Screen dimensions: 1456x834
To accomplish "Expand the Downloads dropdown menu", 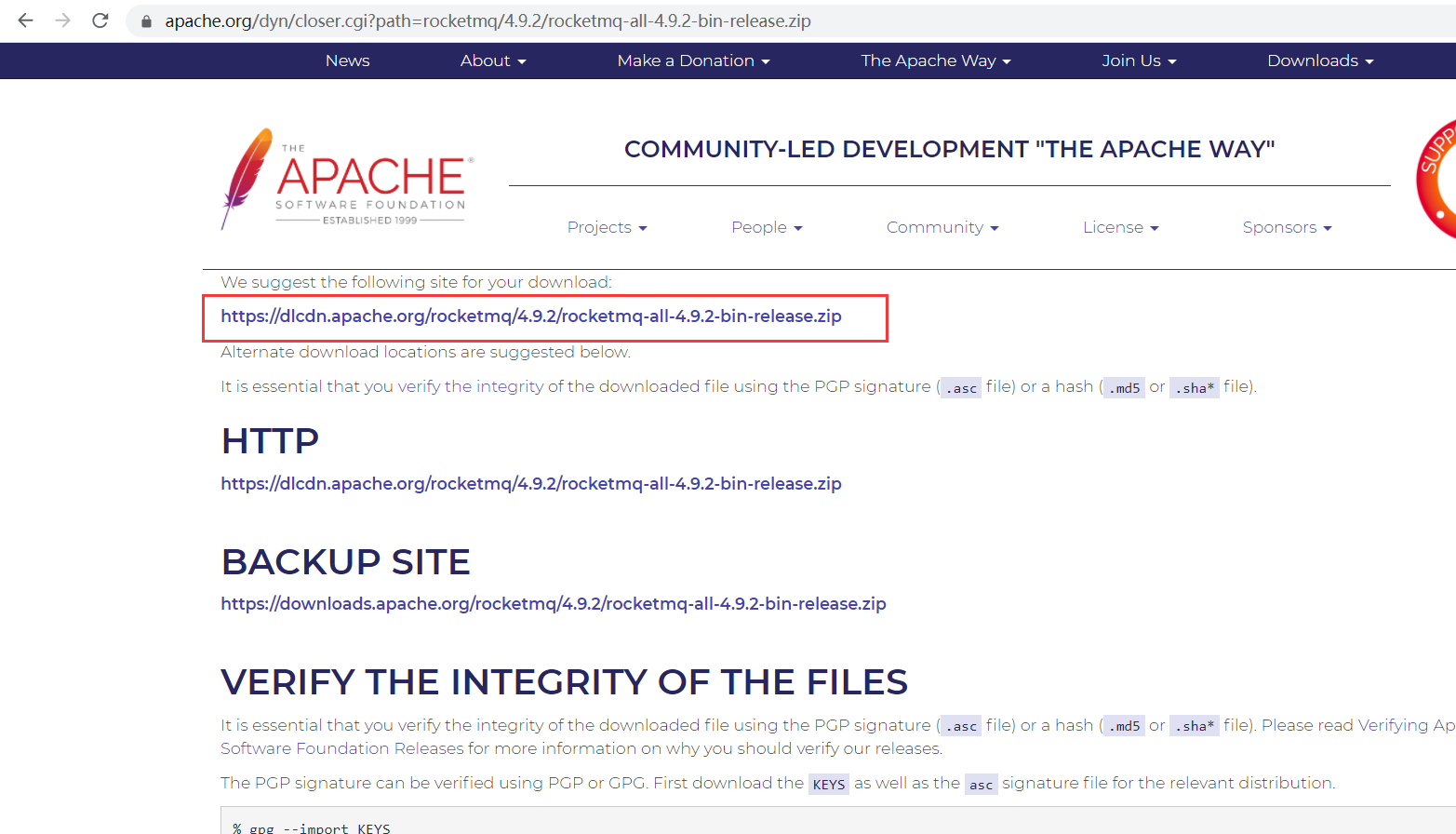I will (1320, 61).
